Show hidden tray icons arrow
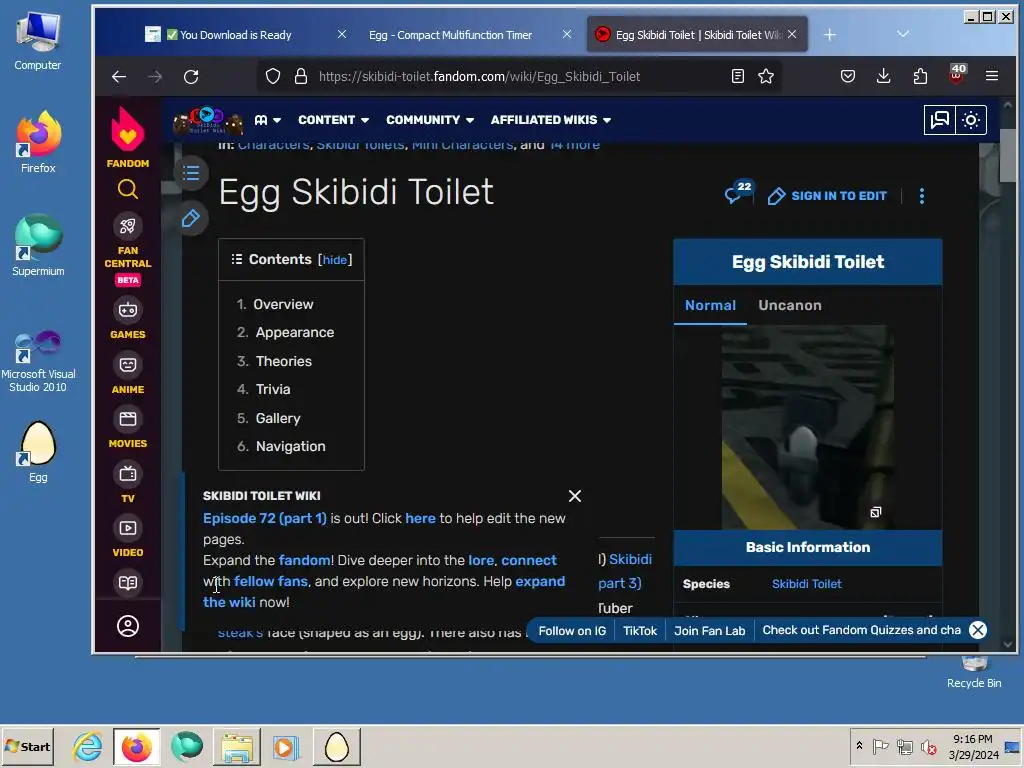 tap(859, 745)
